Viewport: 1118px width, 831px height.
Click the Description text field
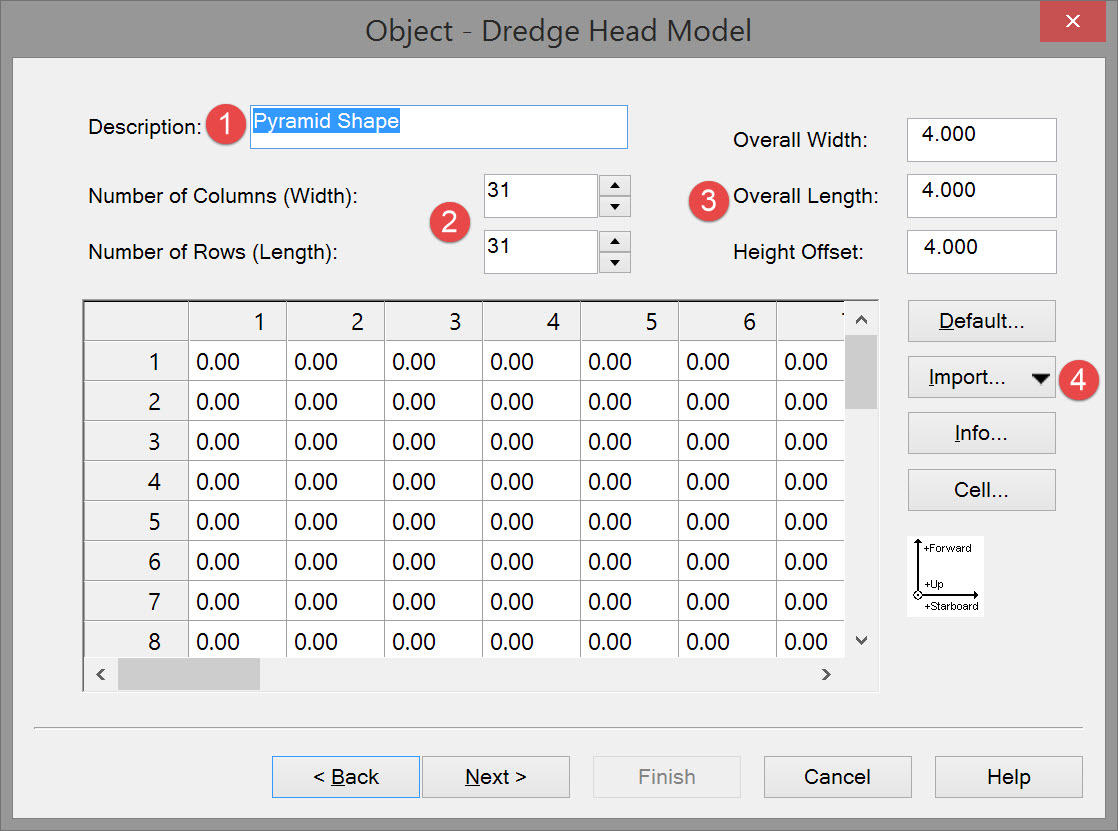[x=438, y=127]
